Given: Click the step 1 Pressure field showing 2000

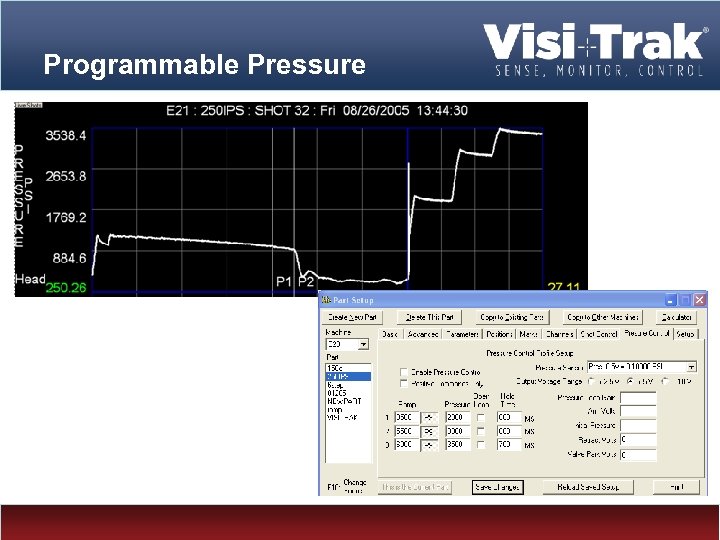Looking at the screenshot, I should [457, 418].
